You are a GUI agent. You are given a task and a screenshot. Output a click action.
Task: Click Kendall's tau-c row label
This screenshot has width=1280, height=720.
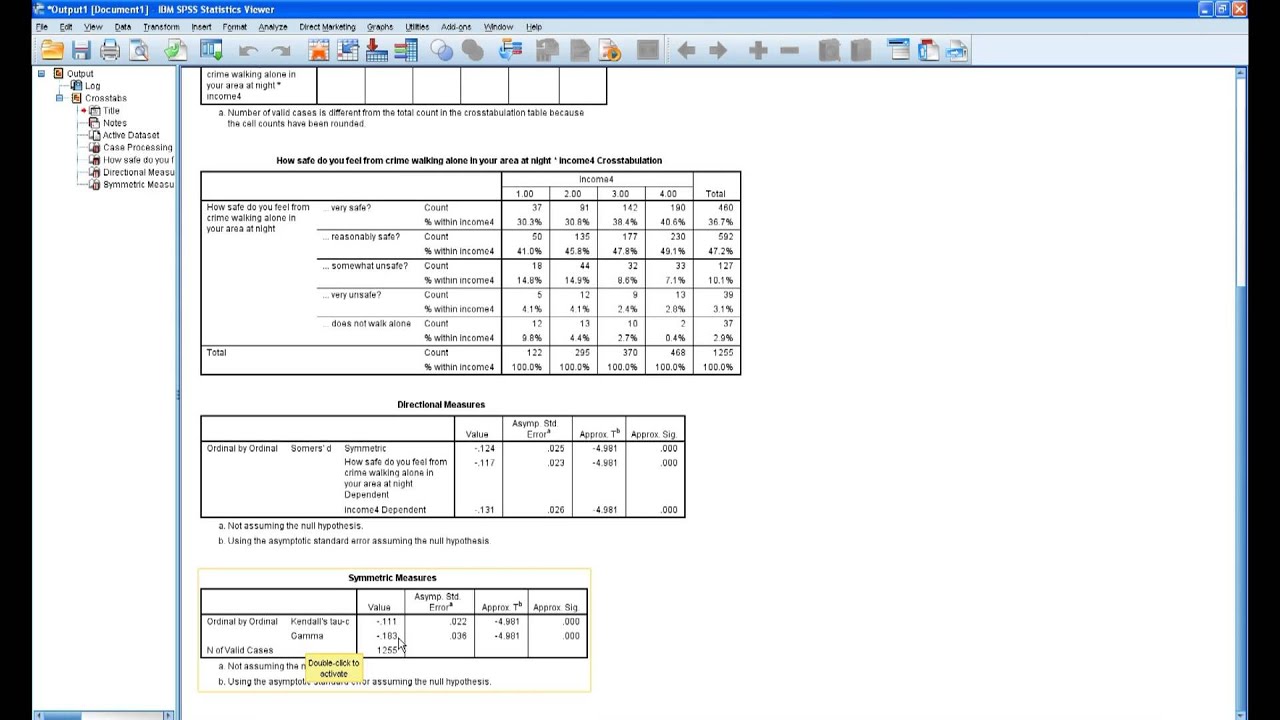[x=320, y=622]
